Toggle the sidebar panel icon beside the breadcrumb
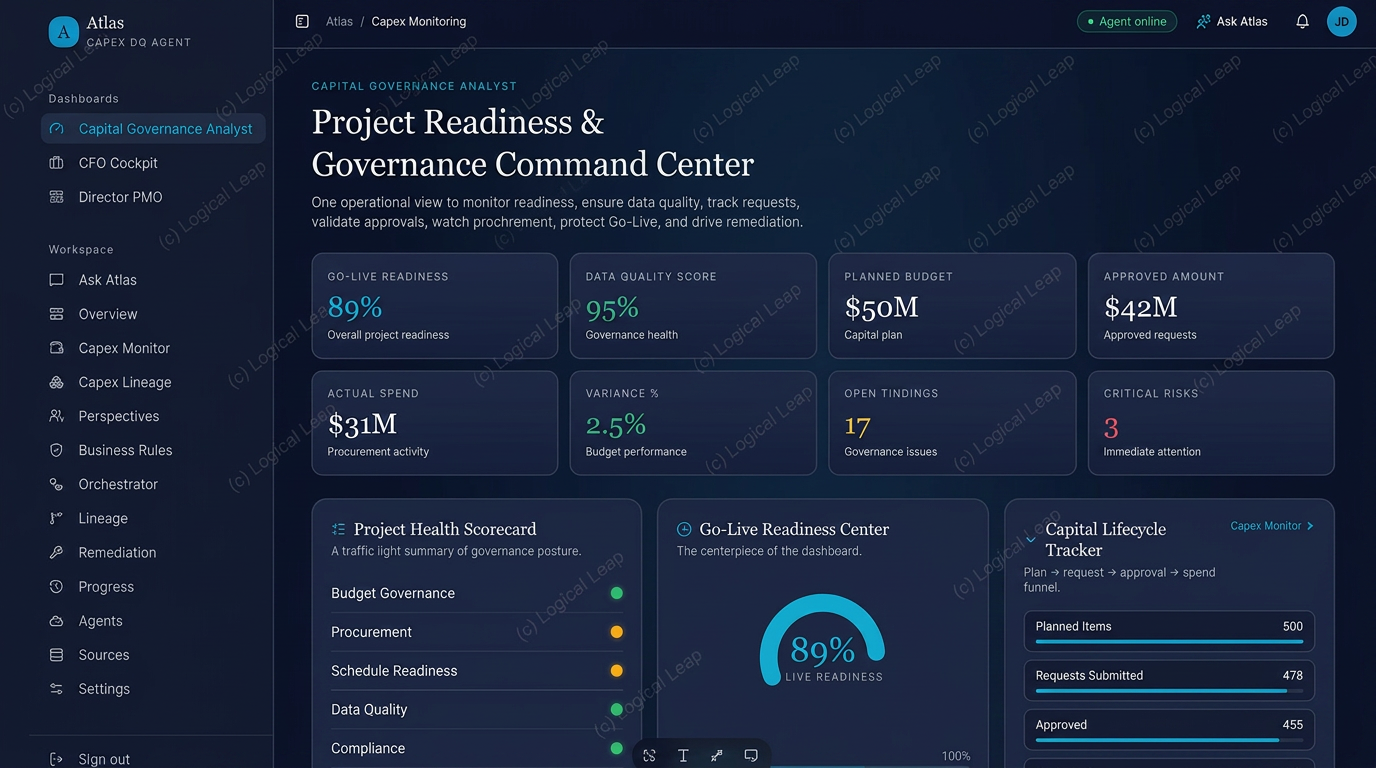This screenshot has width=1376, height=768. (x=302, y=21)
